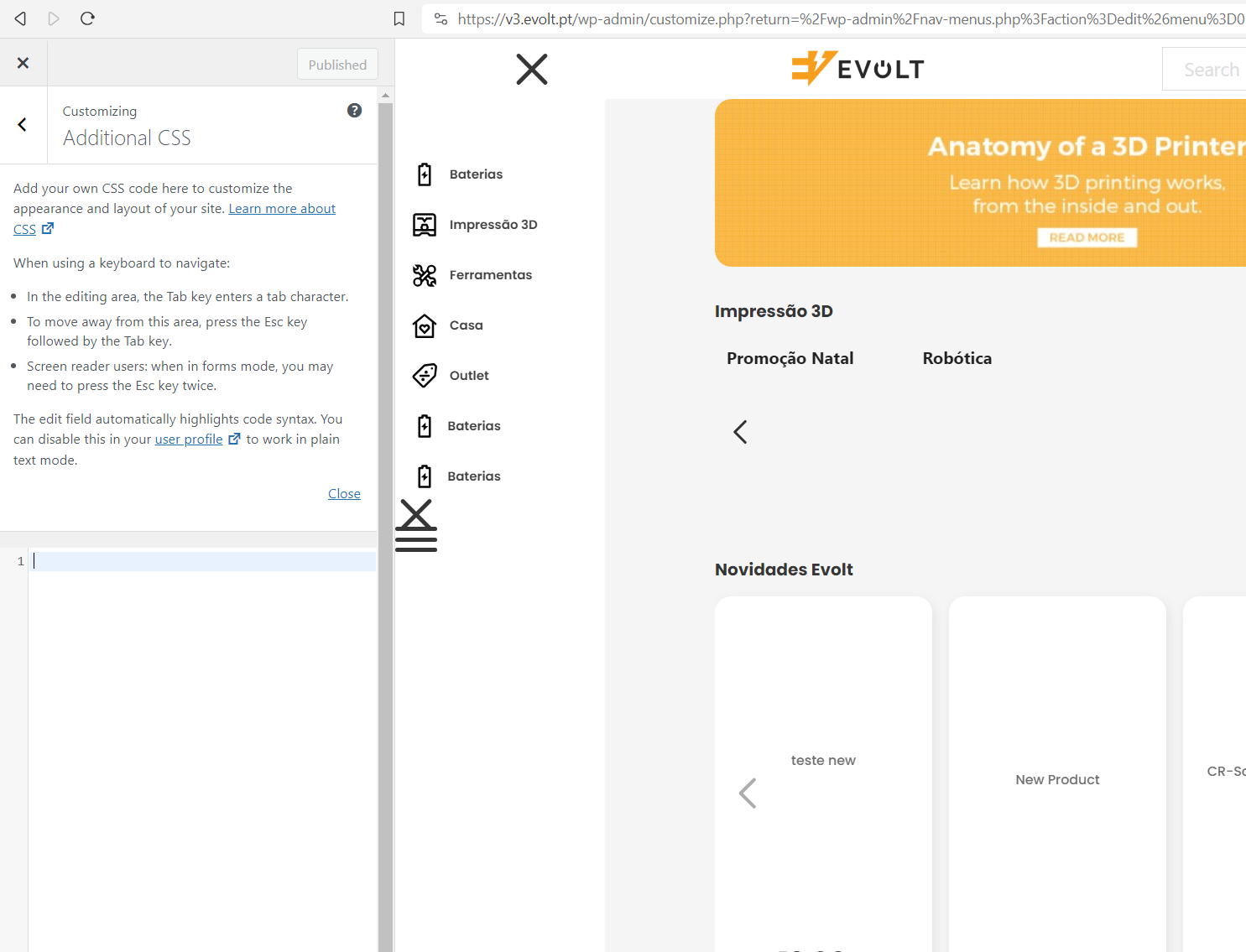Screen dimensions: 1246x952
Task: Click the Casa house icon
Action: point(425,325)
